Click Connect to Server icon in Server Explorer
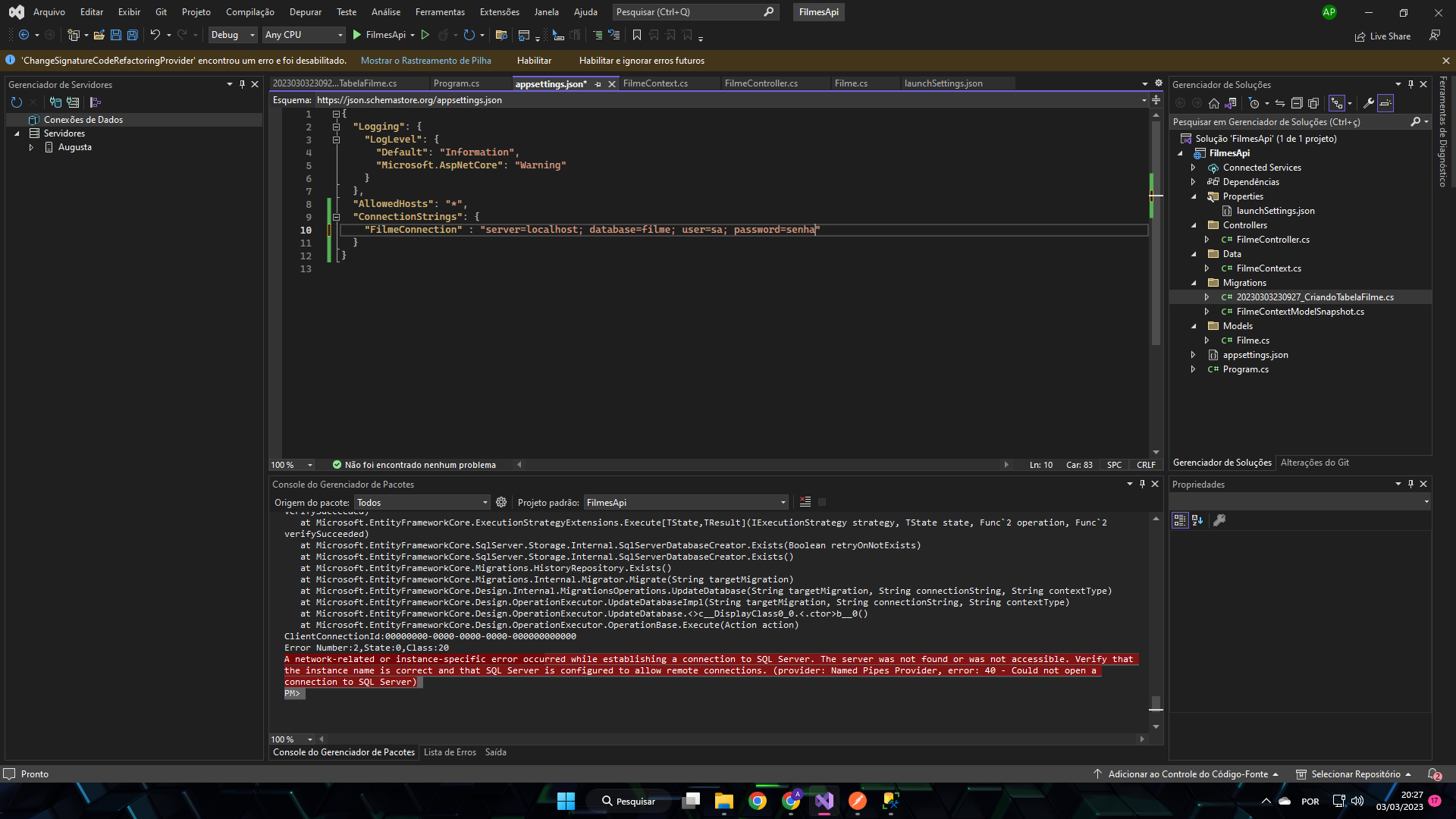The width and height of the screenshot is (1456, 819). coord(73,102)
